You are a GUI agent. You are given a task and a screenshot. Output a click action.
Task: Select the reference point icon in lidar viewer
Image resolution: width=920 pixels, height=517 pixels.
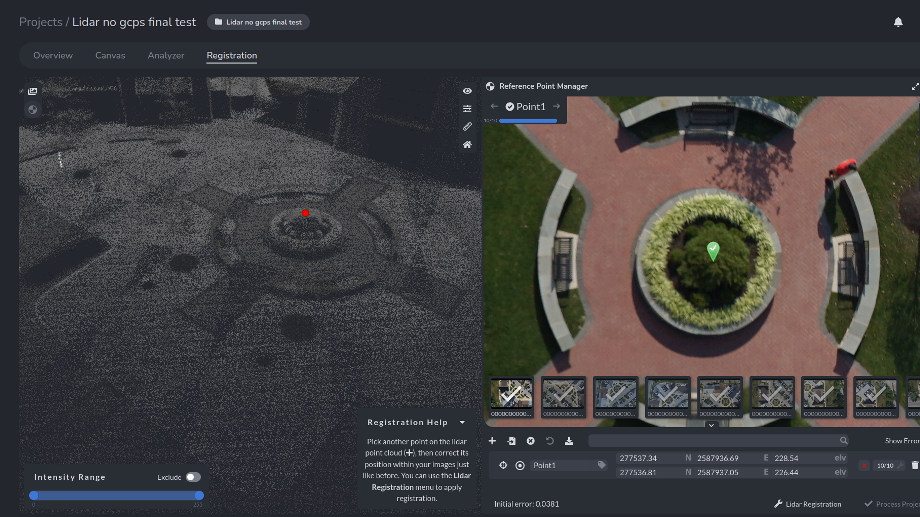pos(32,110)
